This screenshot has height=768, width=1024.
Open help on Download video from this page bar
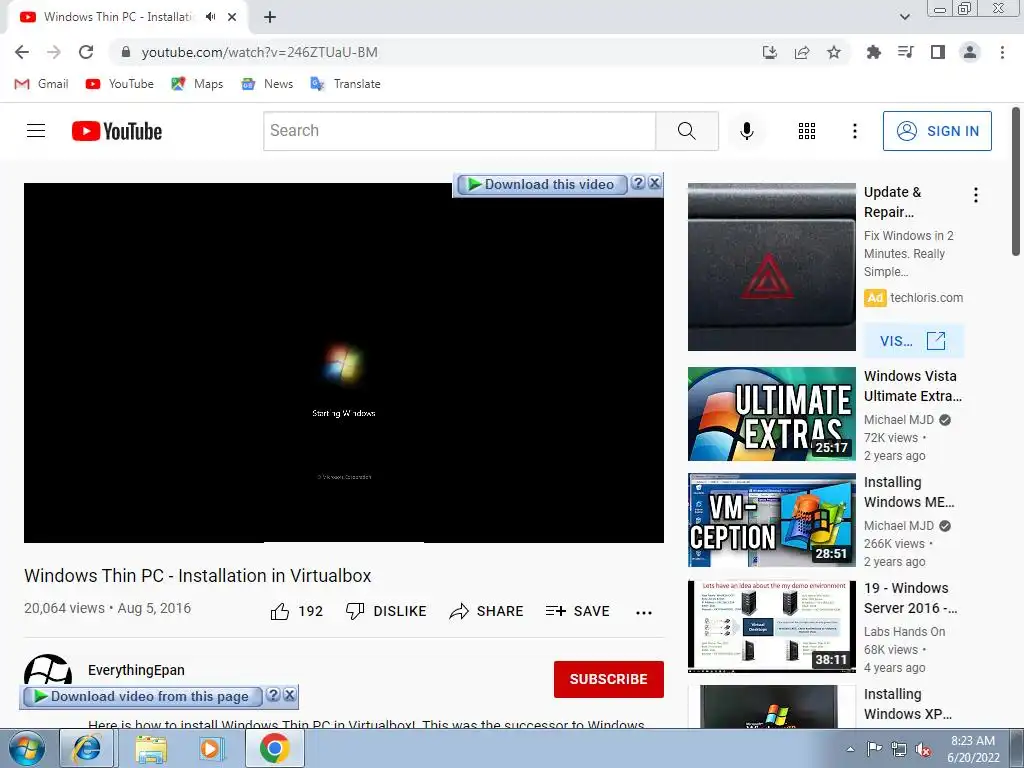pyautogui.click(x=274, y=695)
